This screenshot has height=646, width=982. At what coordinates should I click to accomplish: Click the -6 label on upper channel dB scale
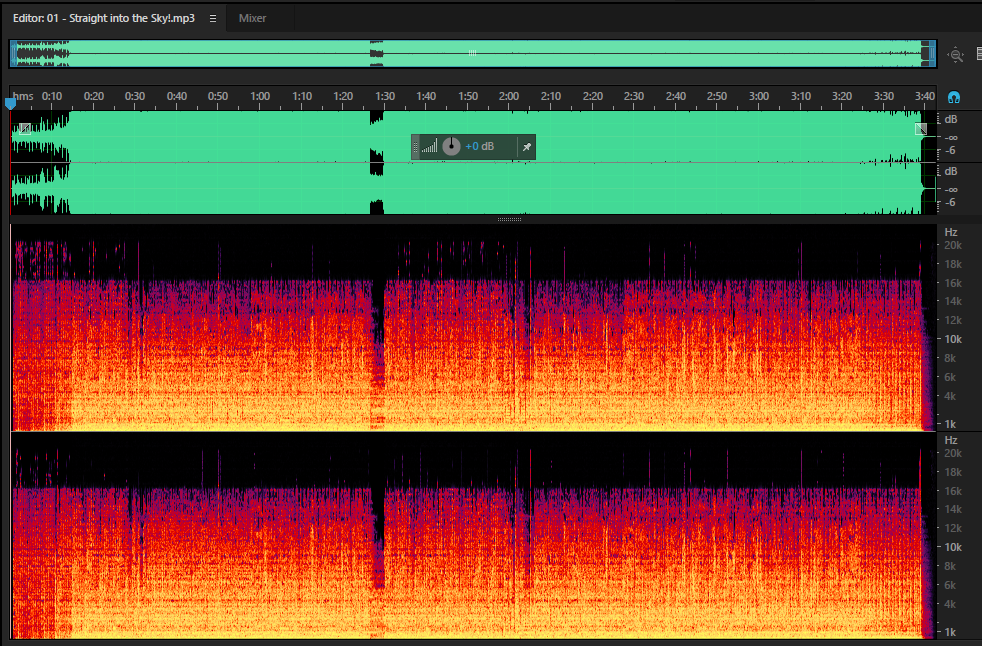pyautogui.click(x=950, y=150)
